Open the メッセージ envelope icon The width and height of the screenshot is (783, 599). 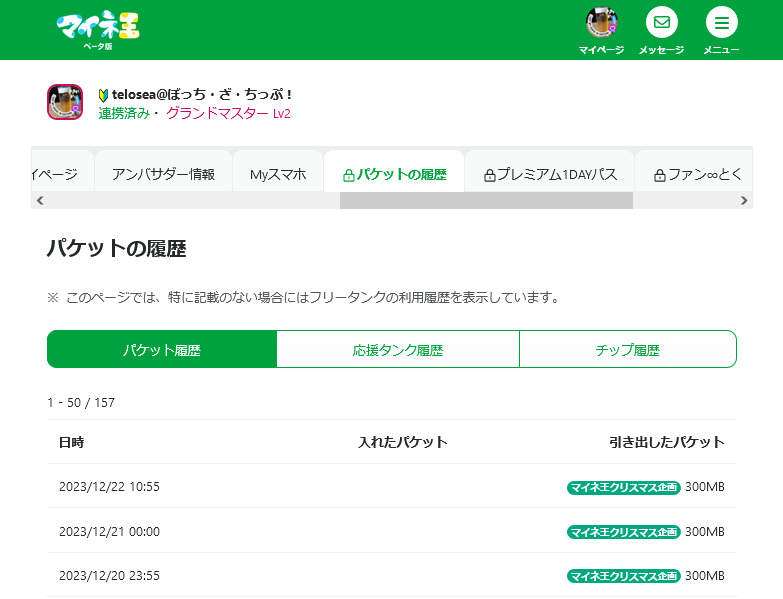coord(661,23)
